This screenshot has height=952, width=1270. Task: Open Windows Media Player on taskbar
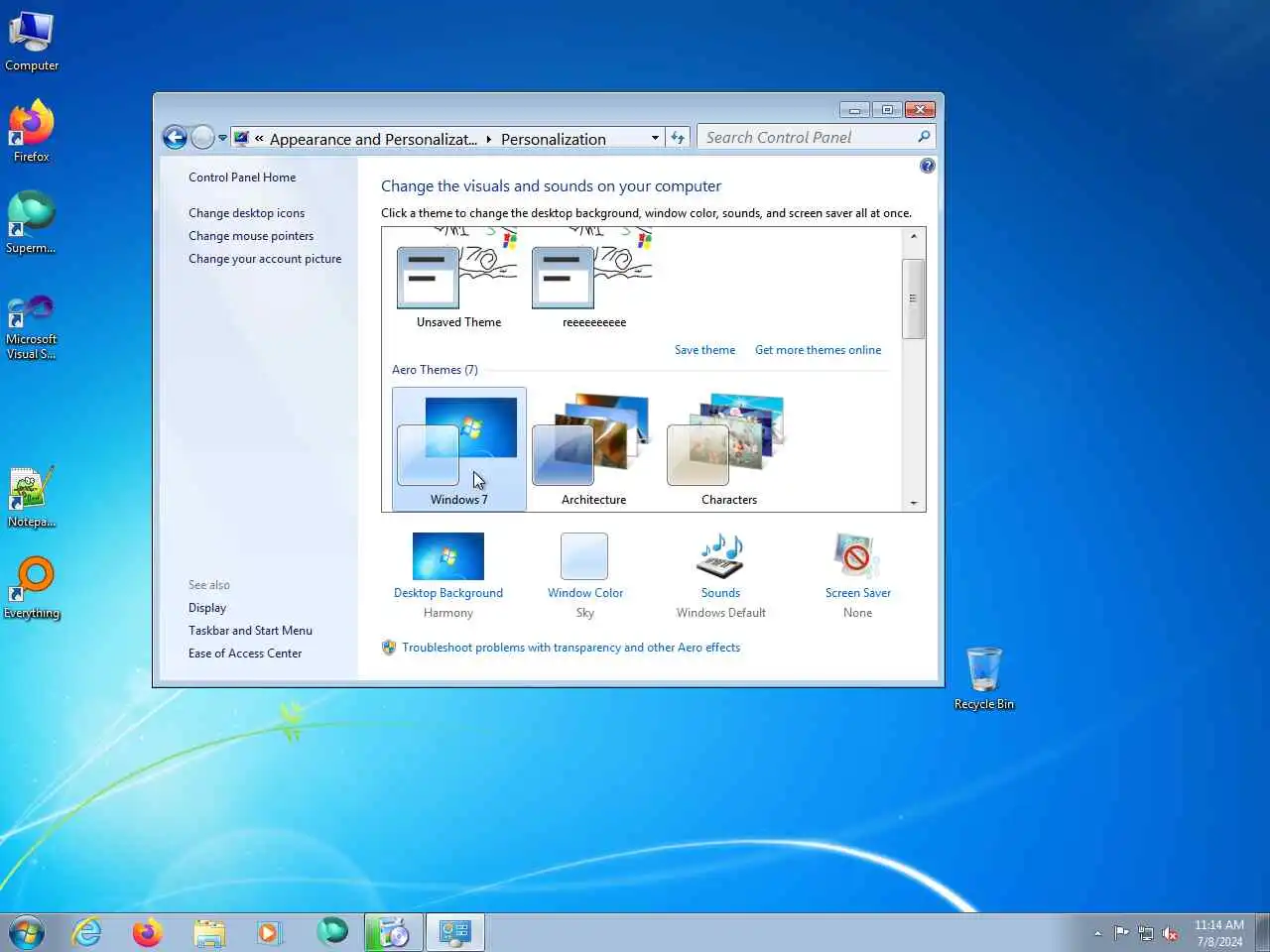tap(269, 932)
